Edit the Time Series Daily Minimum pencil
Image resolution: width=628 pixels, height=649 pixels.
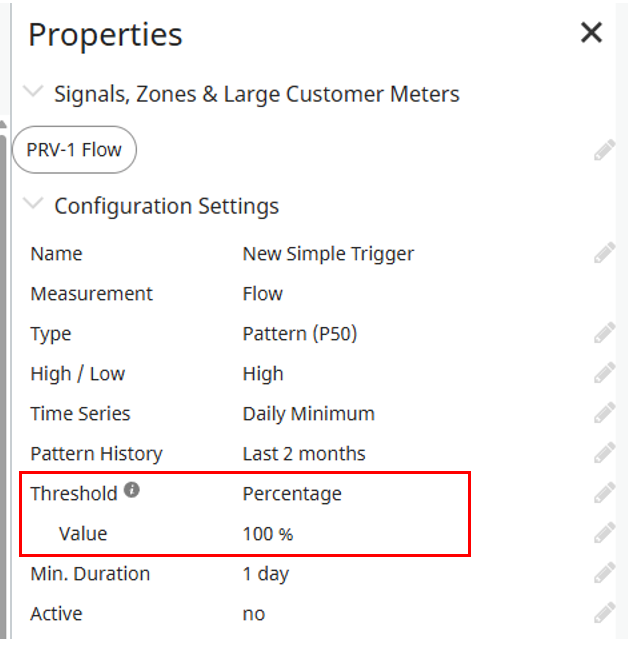[604, 413]
